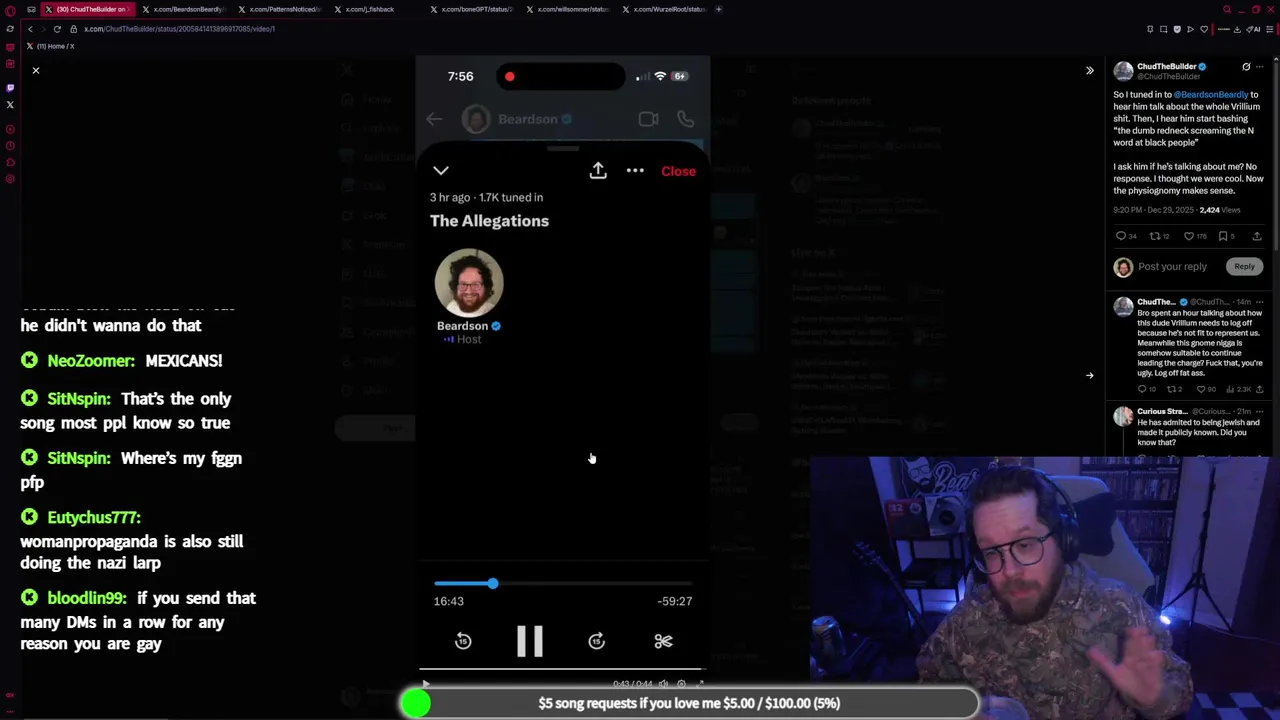The image size is (1280, 720).
Task: Go back from Beardson chat arrow
Action: coord(434,119)
